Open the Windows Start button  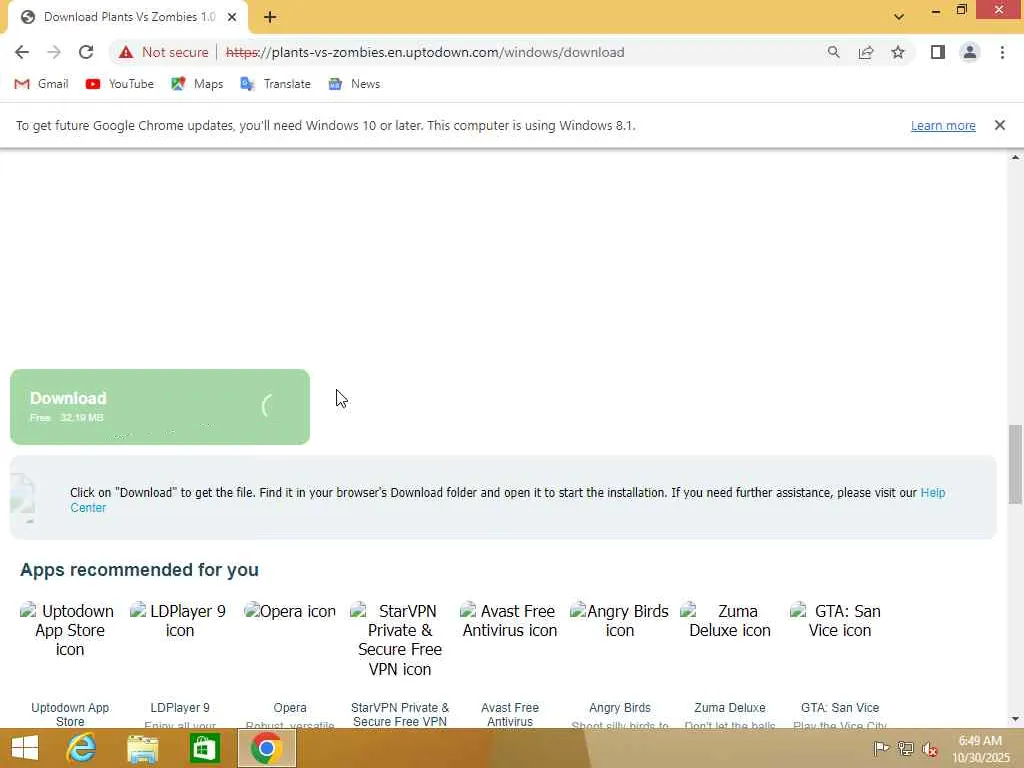pos(25,748)
